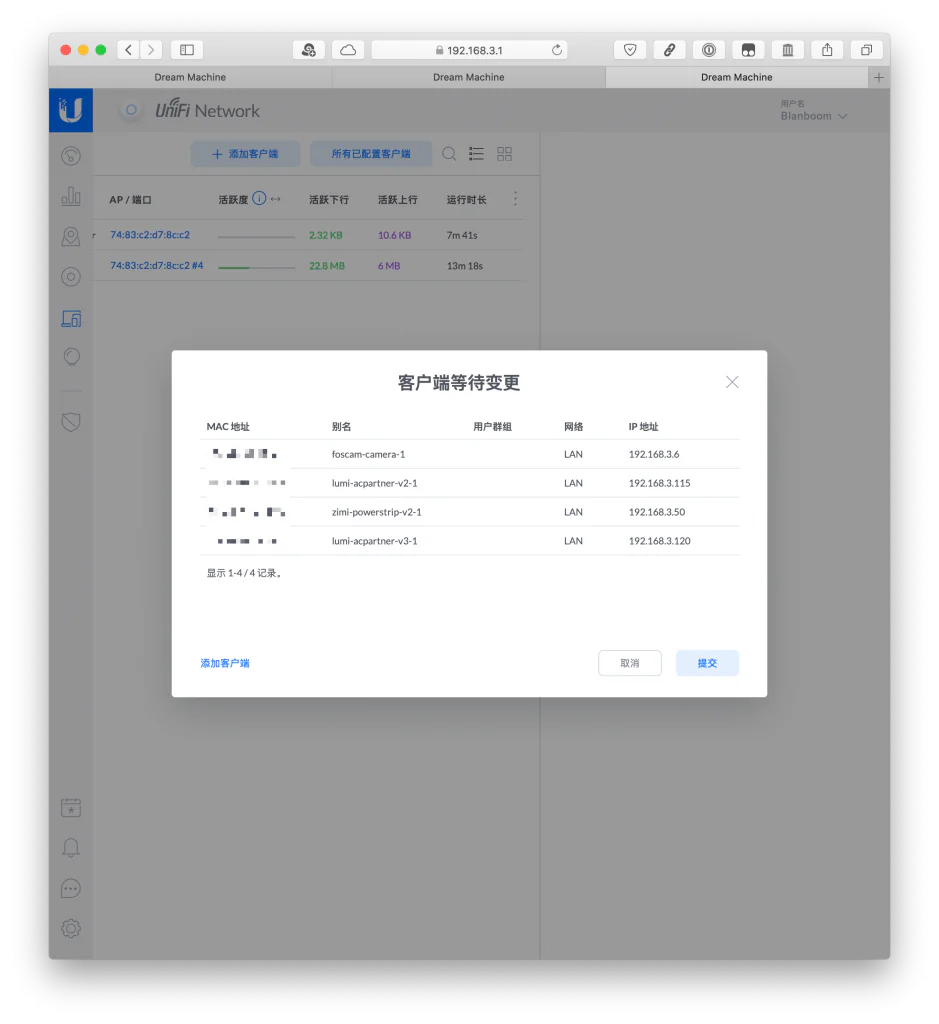The image size is (939, 1024).
Task: Sort by the 用户群组 column header
Action: point(492,426)
